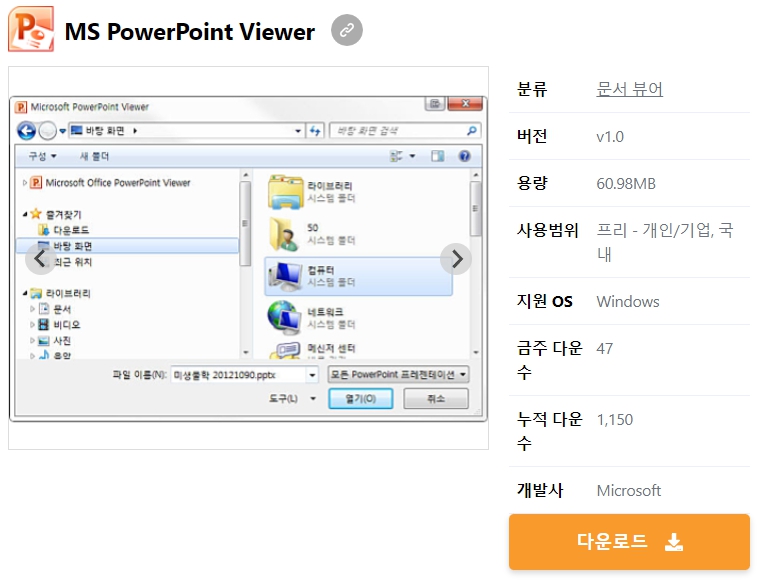Open the address bar history dropdown
This screenshot has width=758, height=581.
tap(298, 131)
